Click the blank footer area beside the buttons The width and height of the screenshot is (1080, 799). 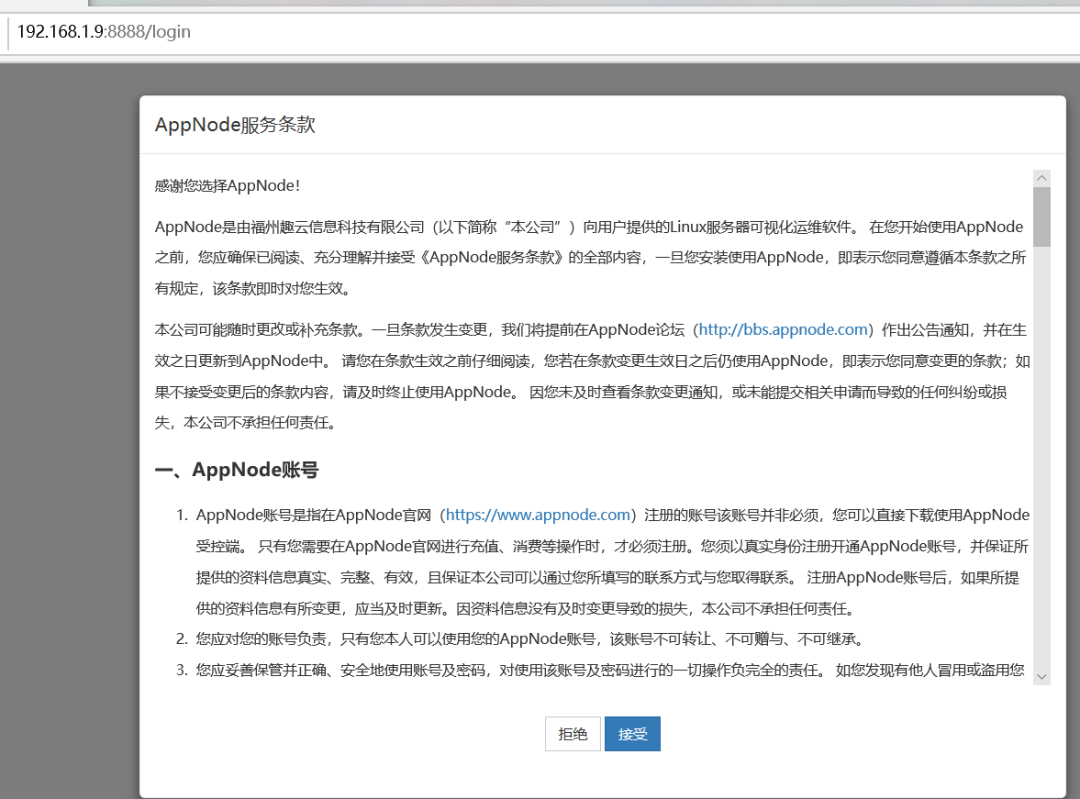click(861, 734)
